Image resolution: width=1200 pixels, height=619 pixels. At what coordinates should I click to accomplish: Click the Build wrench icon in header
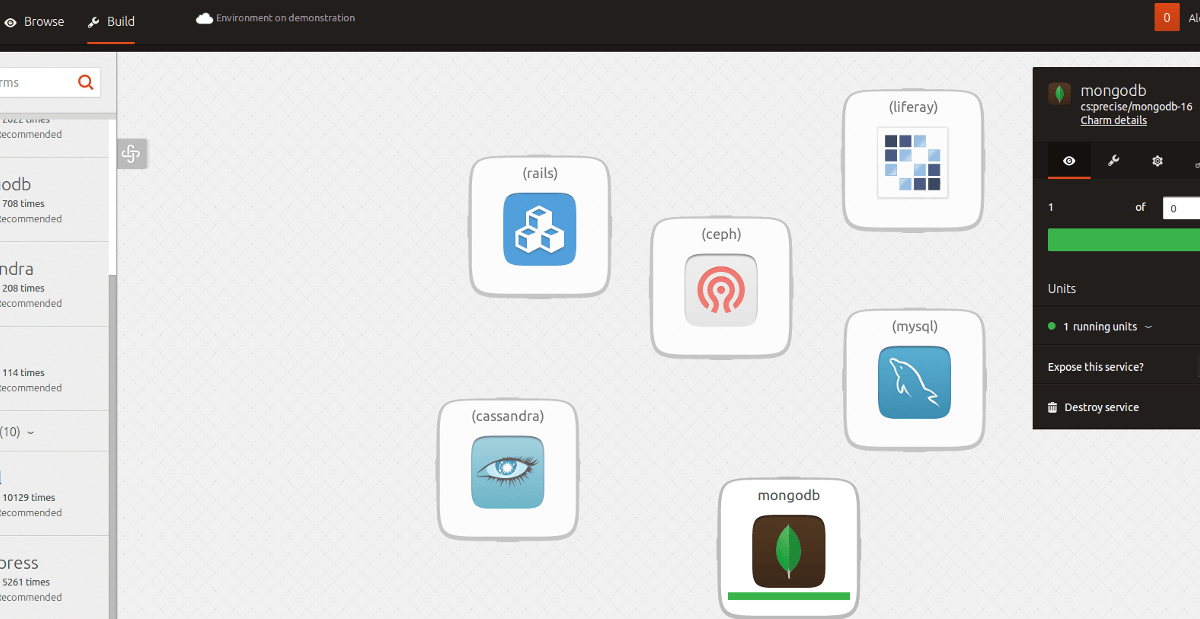(x=94, y=22)
